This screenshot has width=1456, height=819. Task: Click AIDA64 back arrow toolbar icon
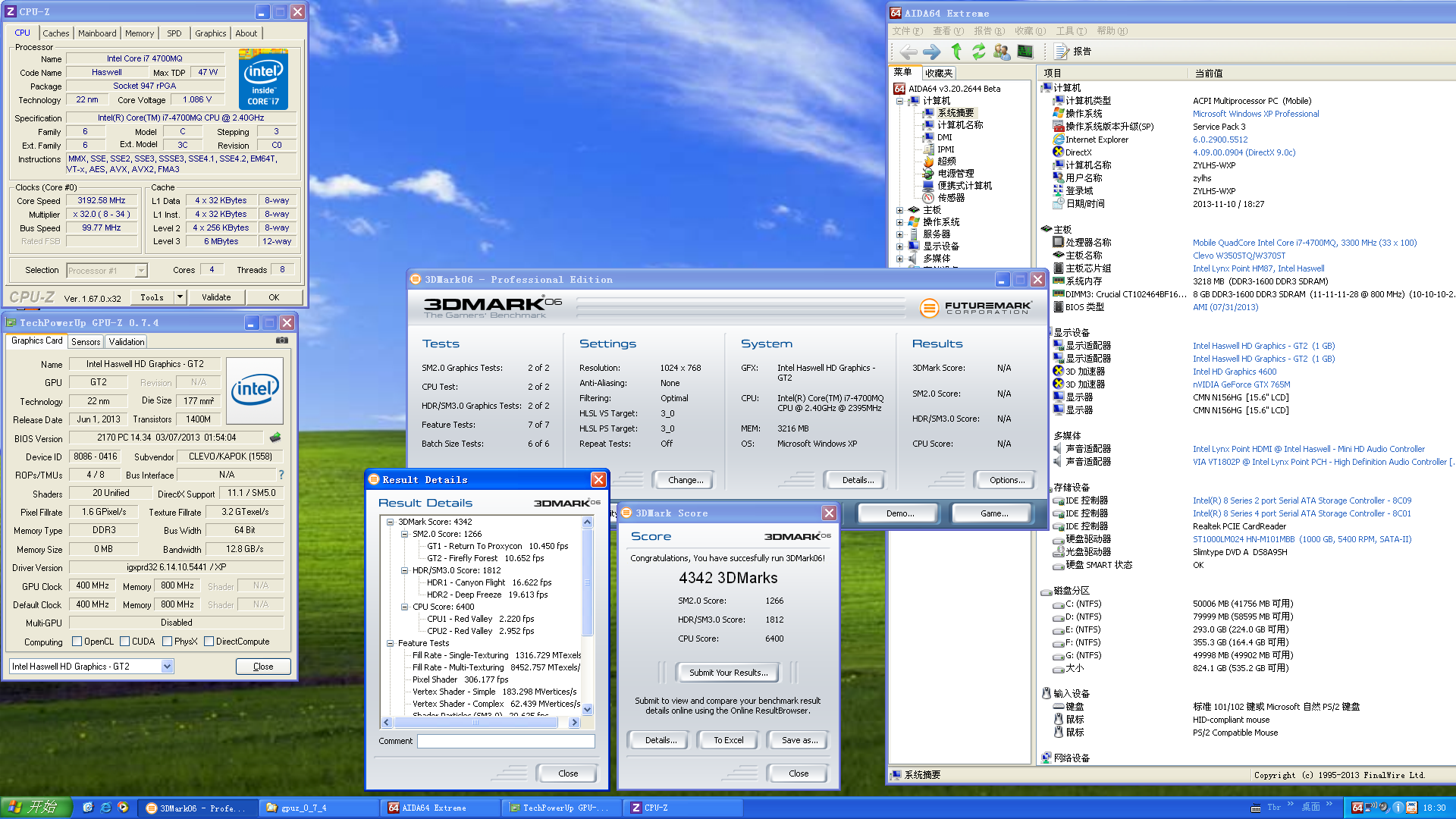(908, 52)
